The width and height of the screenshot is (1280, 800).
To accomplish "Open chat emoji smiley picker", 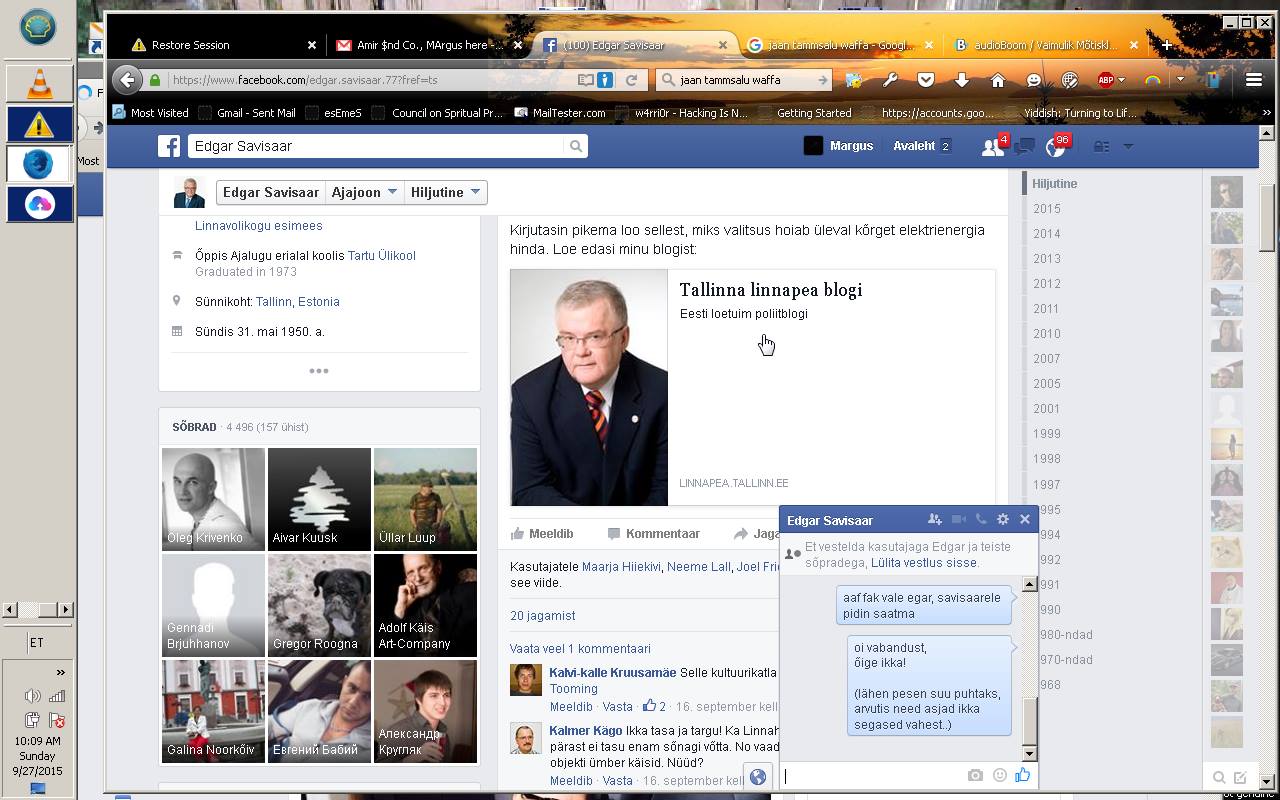I will (999, 776).
